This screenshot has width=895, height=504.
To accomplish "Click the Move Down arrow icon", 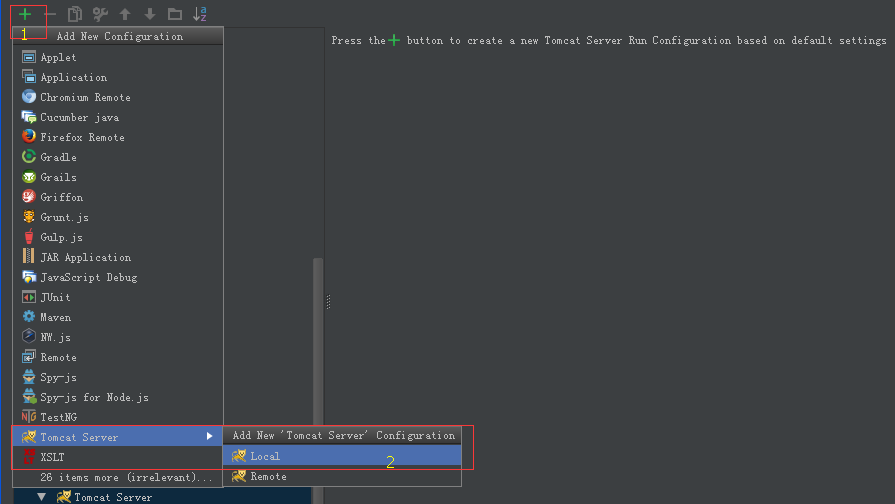I will [x=150, y=14].
